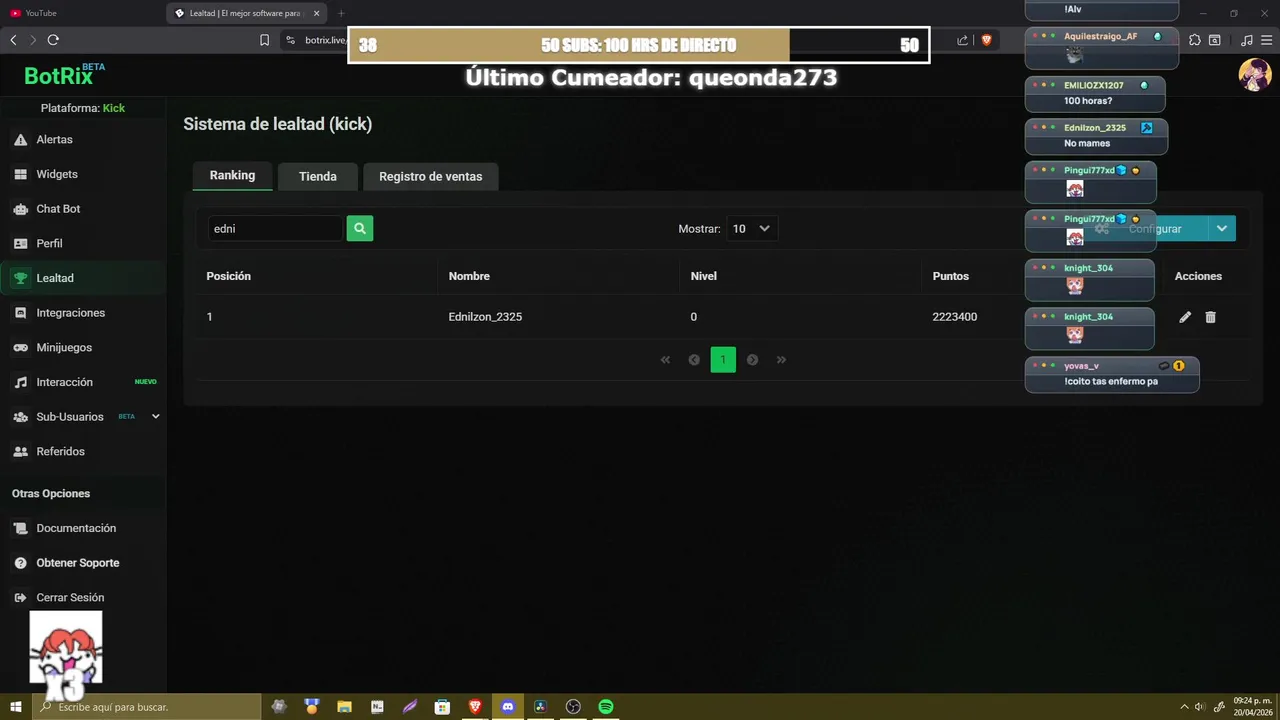Switch to the Tienda tab

(318, 176)
